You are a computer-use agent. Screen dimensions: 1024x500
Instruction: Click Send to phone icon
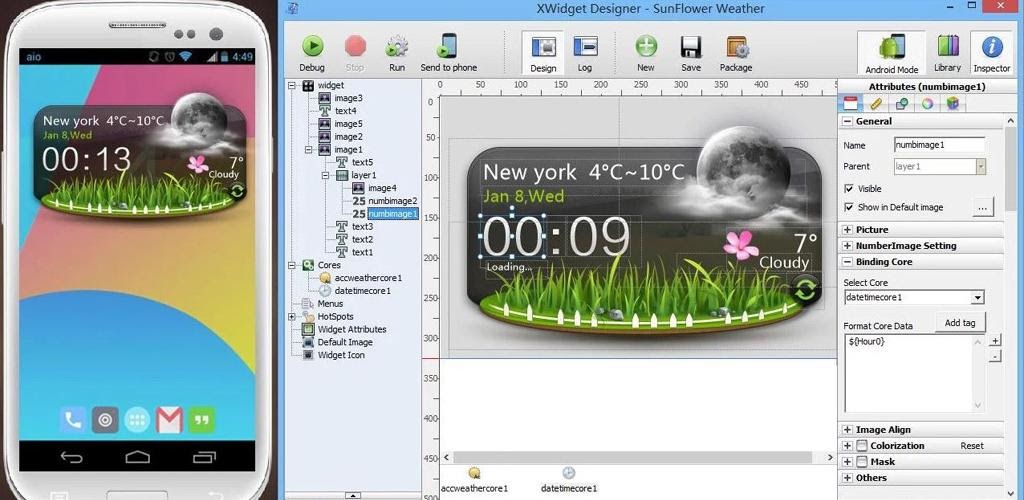coord(448,47)
